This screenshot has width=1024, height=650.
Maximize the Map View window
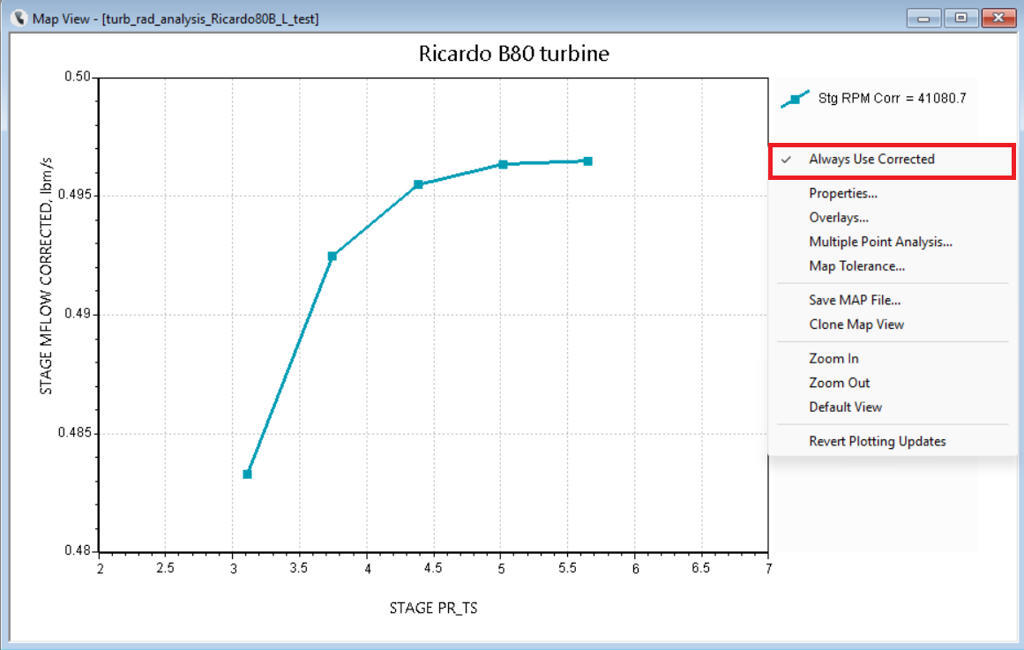click(x=960, y=18)
